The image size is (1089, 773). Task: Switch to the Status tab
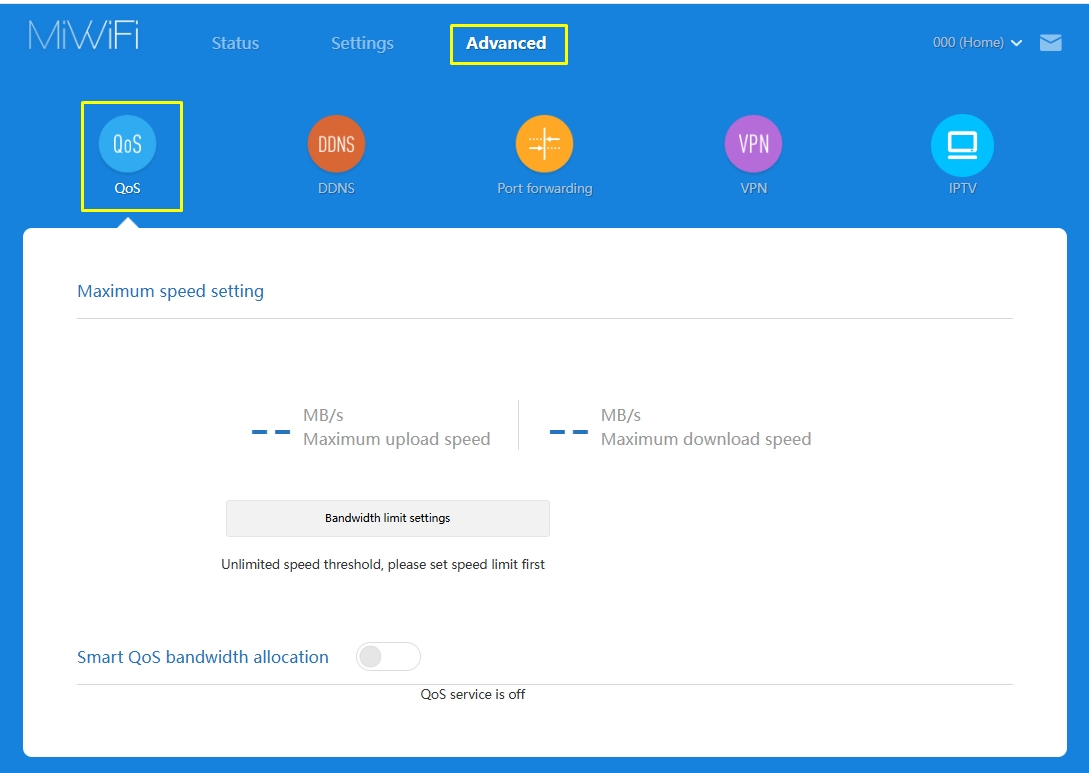pyautogui.click(x=235, y=43)
